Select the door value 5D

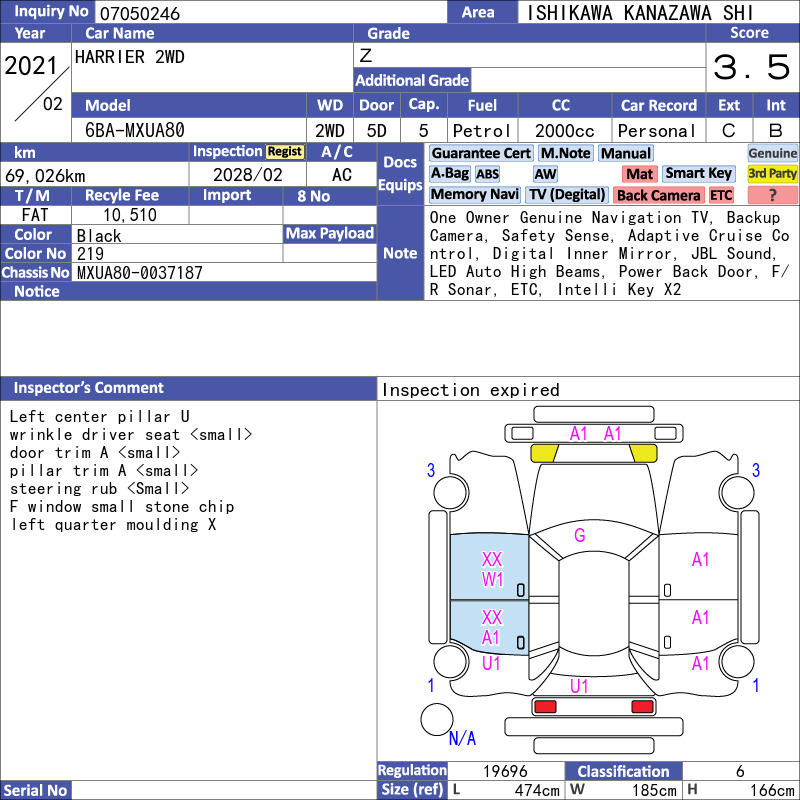377,131
